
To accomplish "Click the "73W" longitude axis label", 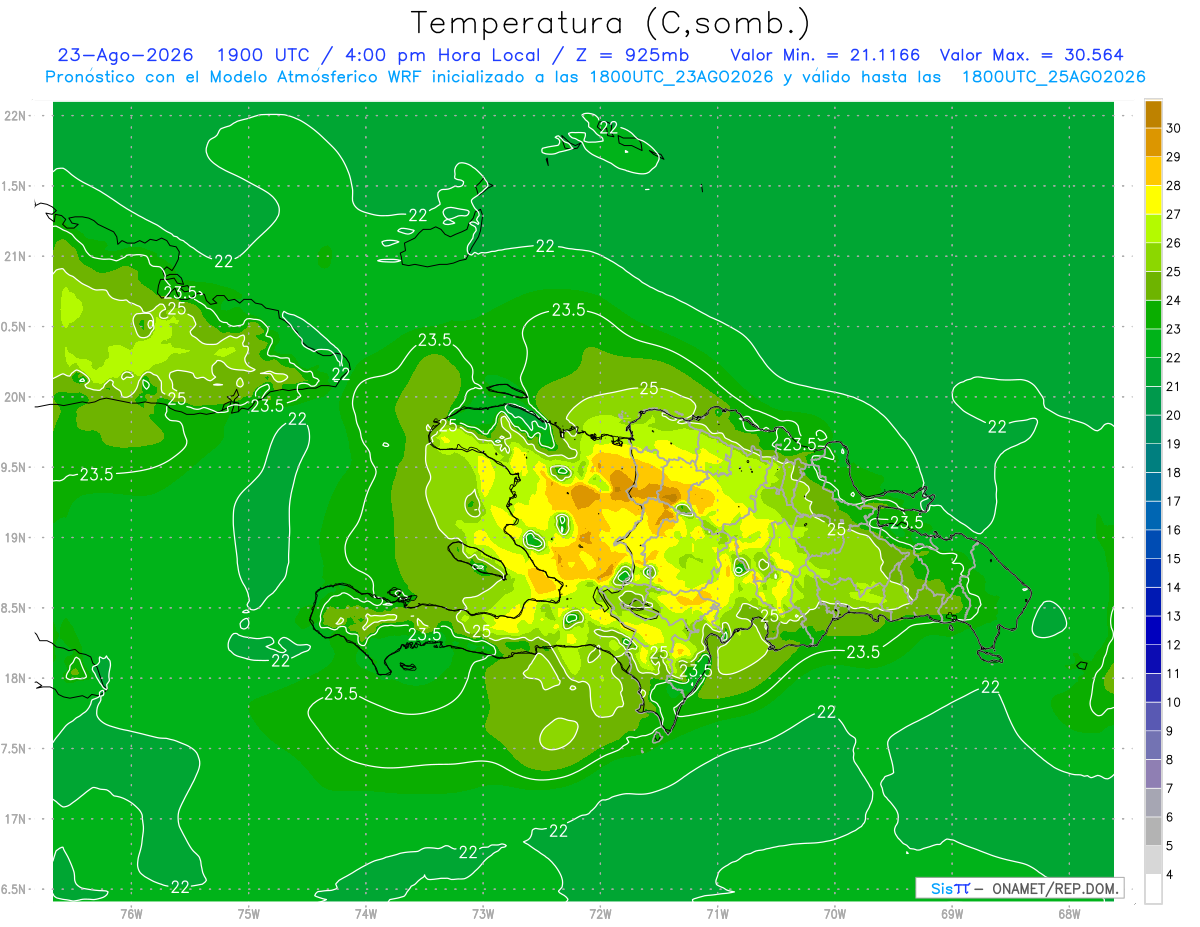I will 483,914.
